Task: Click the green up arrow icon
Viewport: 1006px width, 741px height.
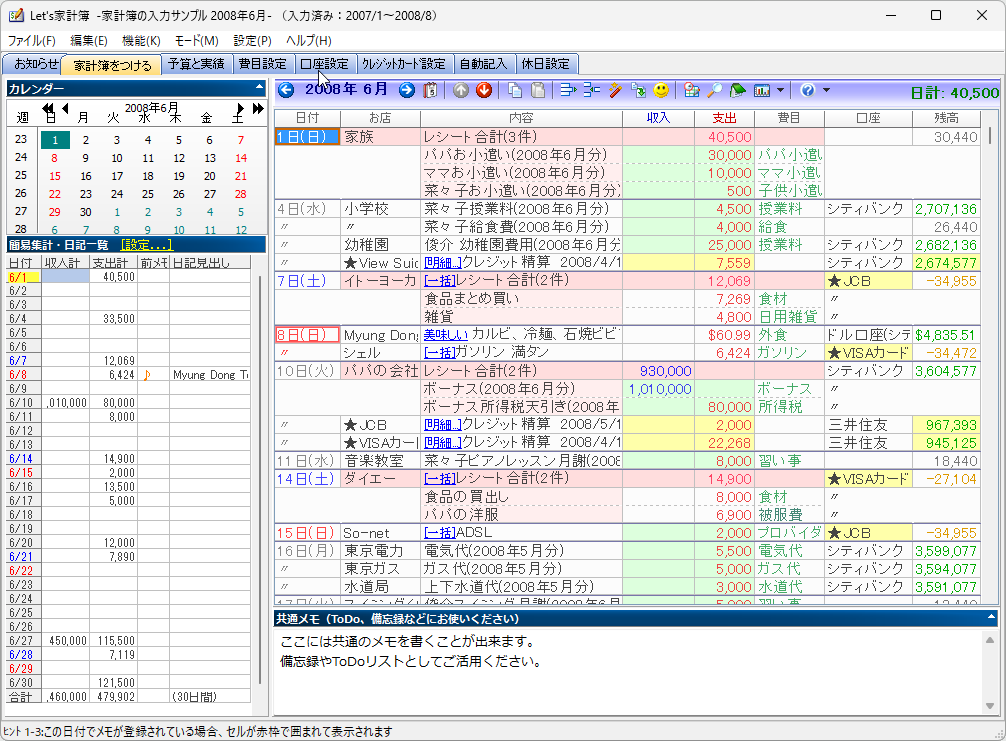Action: [x=459, y=91]
